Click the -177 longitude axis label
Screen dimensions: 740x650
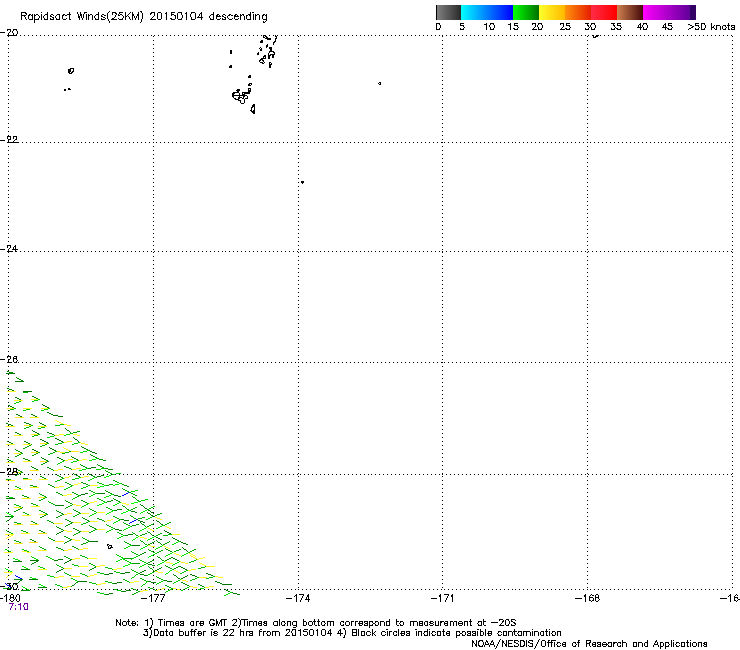point(153,598)
